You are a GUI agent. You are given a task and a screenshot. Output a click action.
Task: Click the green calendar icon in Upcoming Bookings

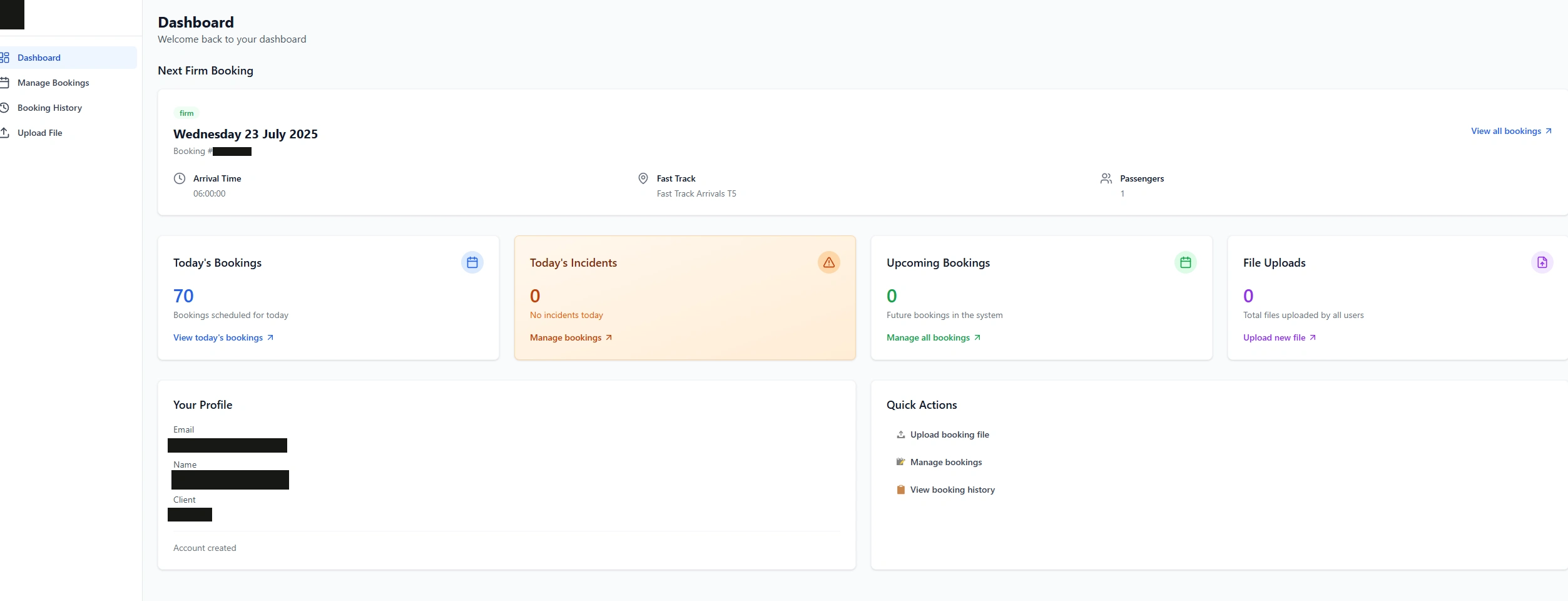pyautogui.click(x=1185, y=262)
